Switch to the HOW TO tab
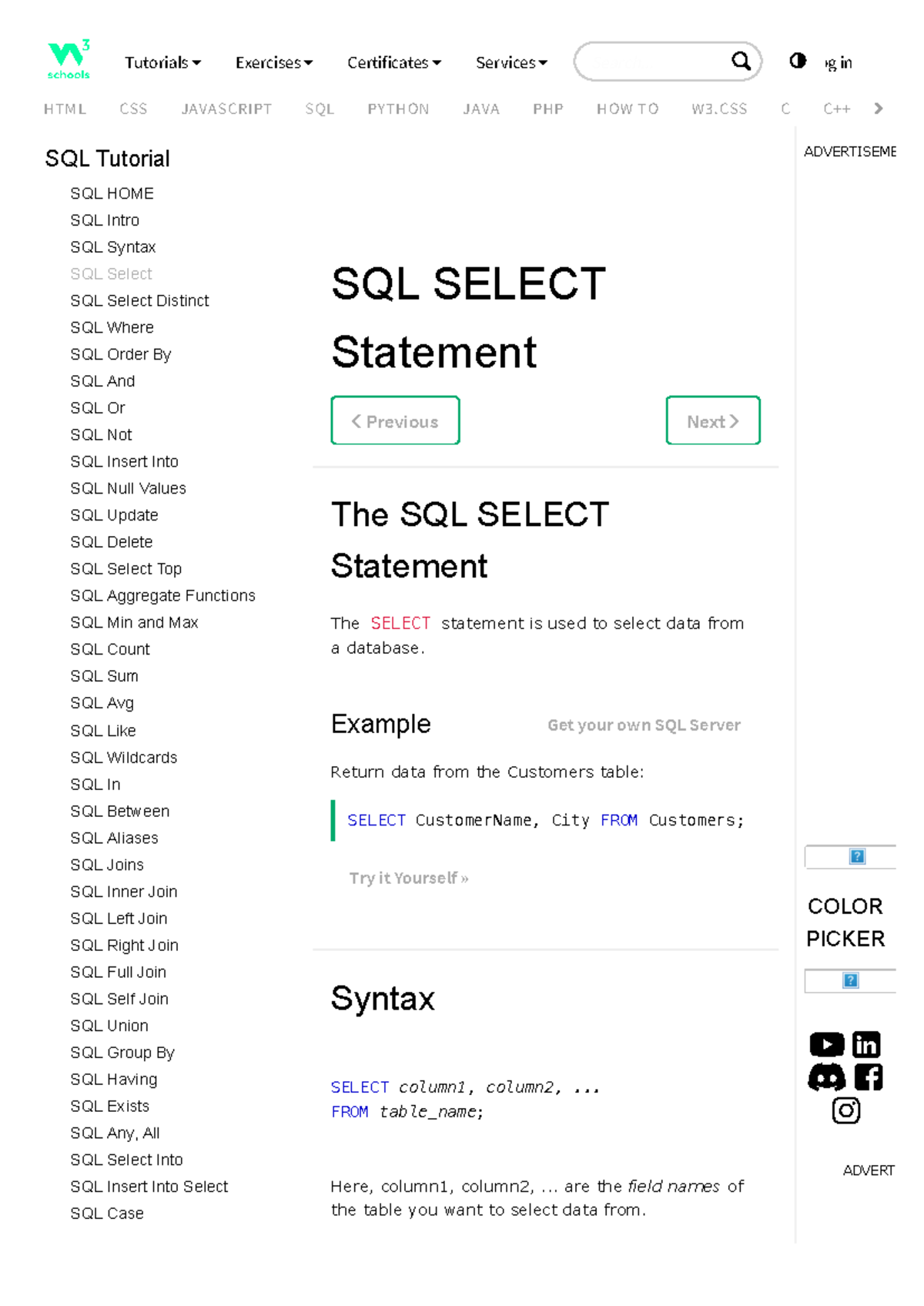Viewport: 924px width, 1306px height. pyautogui.click(x=627, y=109)
